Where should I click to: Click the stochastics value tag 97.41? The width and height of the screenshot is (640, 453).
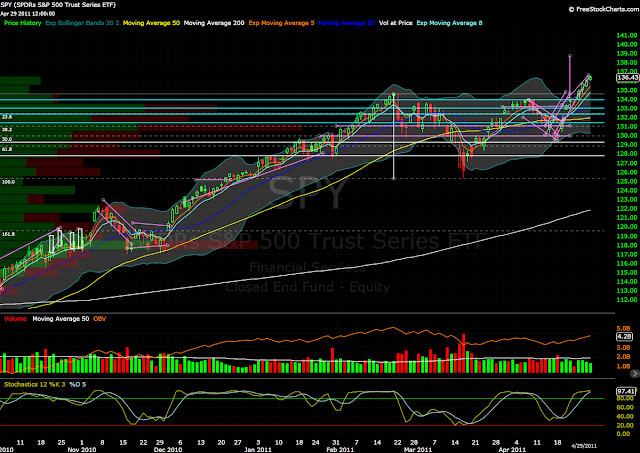click(x=626, y=392)
